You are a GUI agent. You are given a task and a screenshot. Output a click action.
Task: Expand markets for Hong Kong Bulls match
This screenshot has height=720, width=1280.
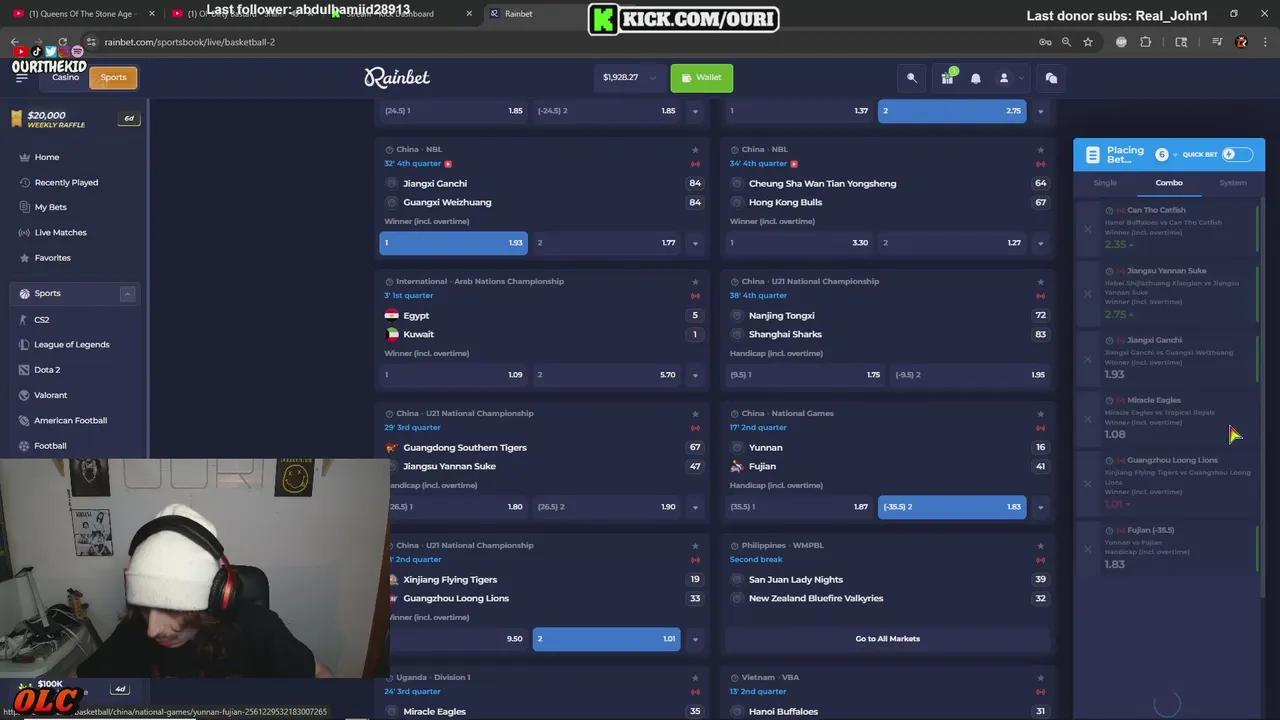coord(1040,243)
